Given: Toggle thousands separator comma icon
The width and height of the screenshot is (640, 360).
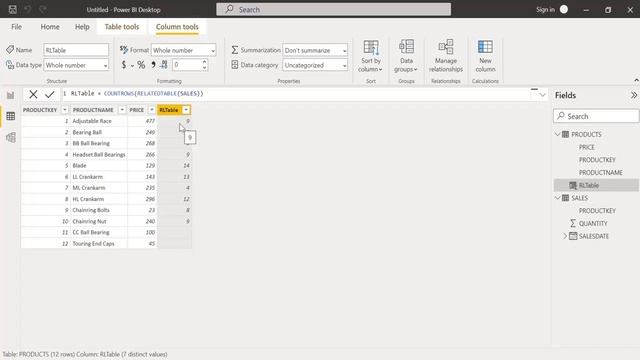Looking at the screenshot, I should pyautogui.click(x=153, y=64).
